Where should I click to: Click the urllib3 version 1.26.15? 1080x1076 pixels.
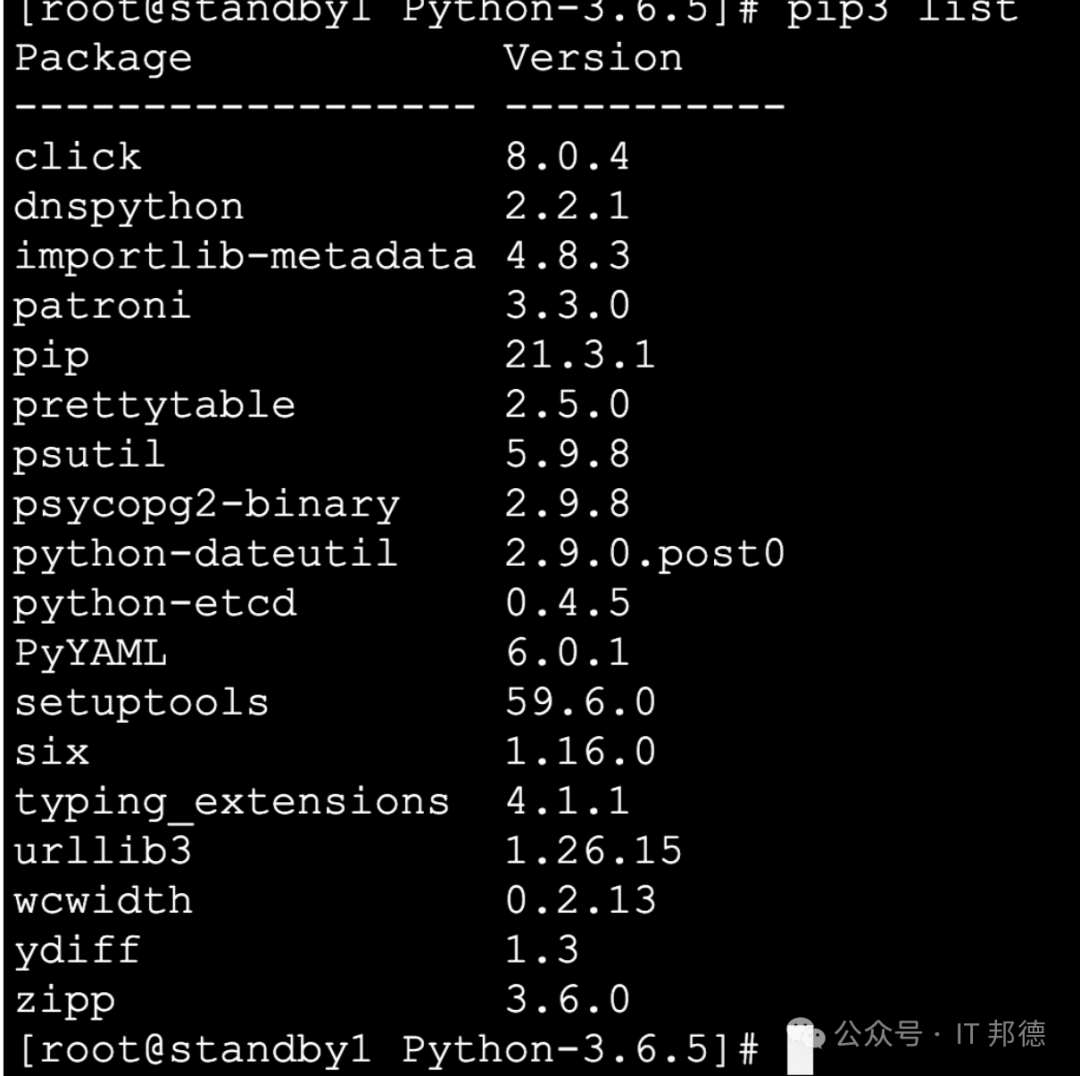click(x=593, y=851)
